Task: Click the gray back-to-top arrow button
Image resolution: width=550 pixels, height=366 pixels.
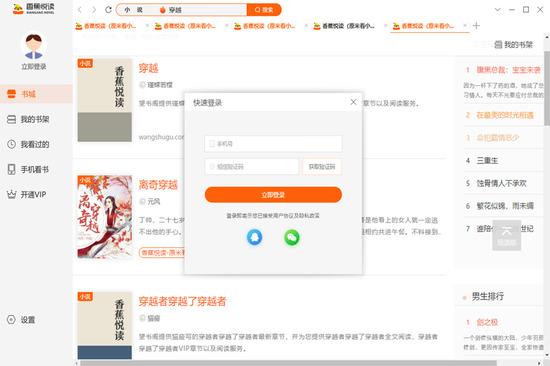Action: click(506, 235)
